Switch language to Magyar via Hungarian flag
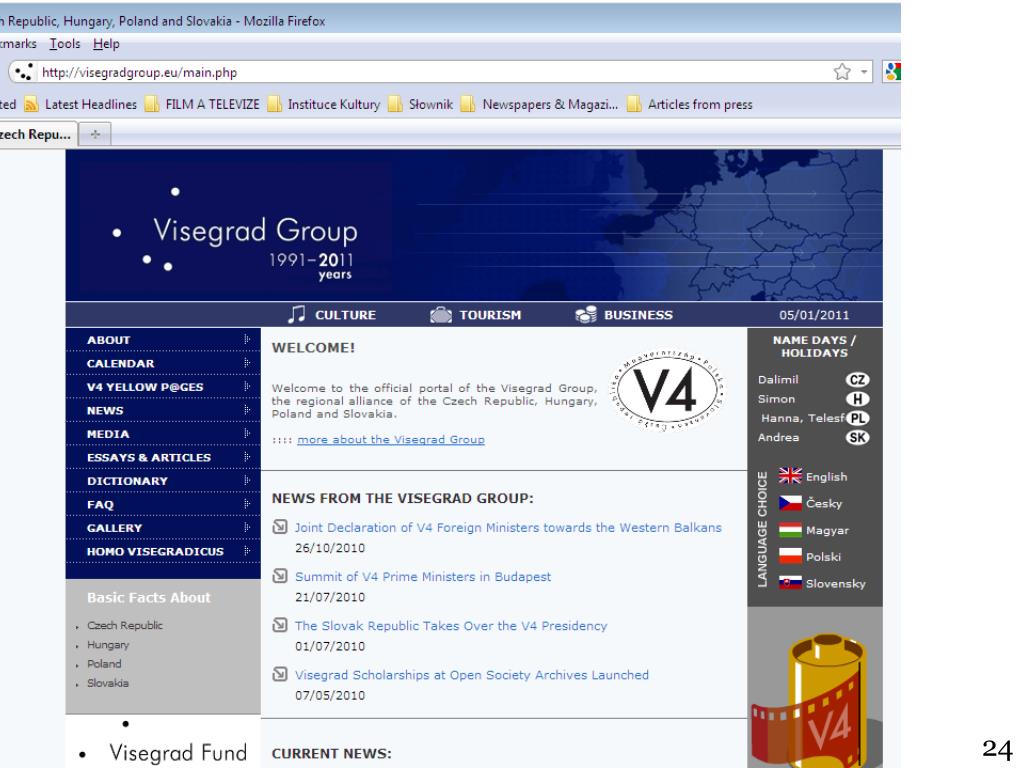Viewport: 1024px width, 768px height. pyautogui.click(x=790, y=530)
